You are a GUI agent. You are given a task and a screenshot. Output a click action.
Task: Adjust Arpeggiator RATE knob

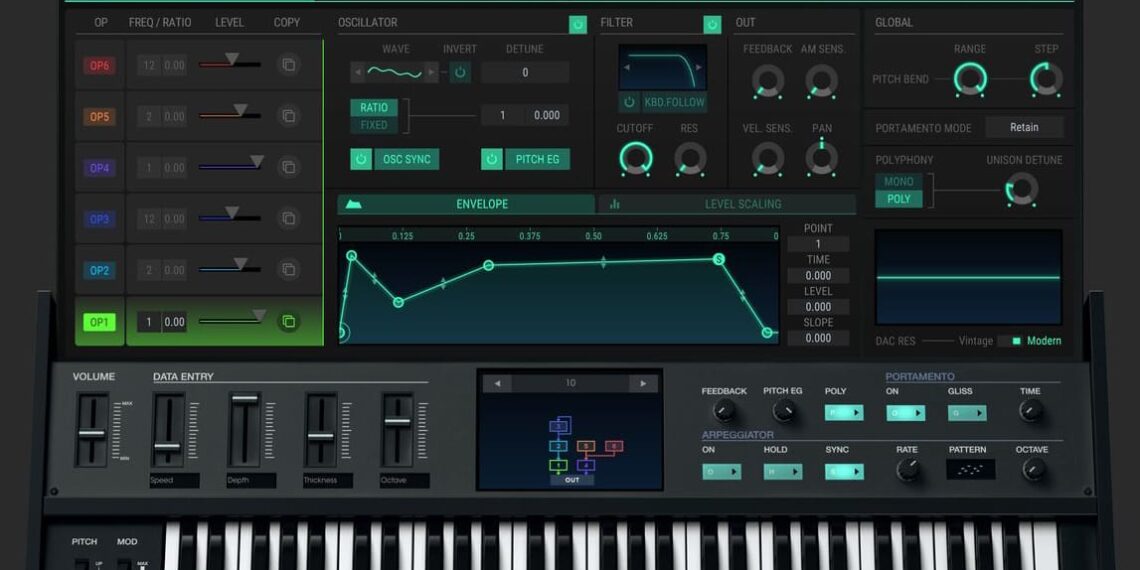pyautogui.click(x=907, y=470)
